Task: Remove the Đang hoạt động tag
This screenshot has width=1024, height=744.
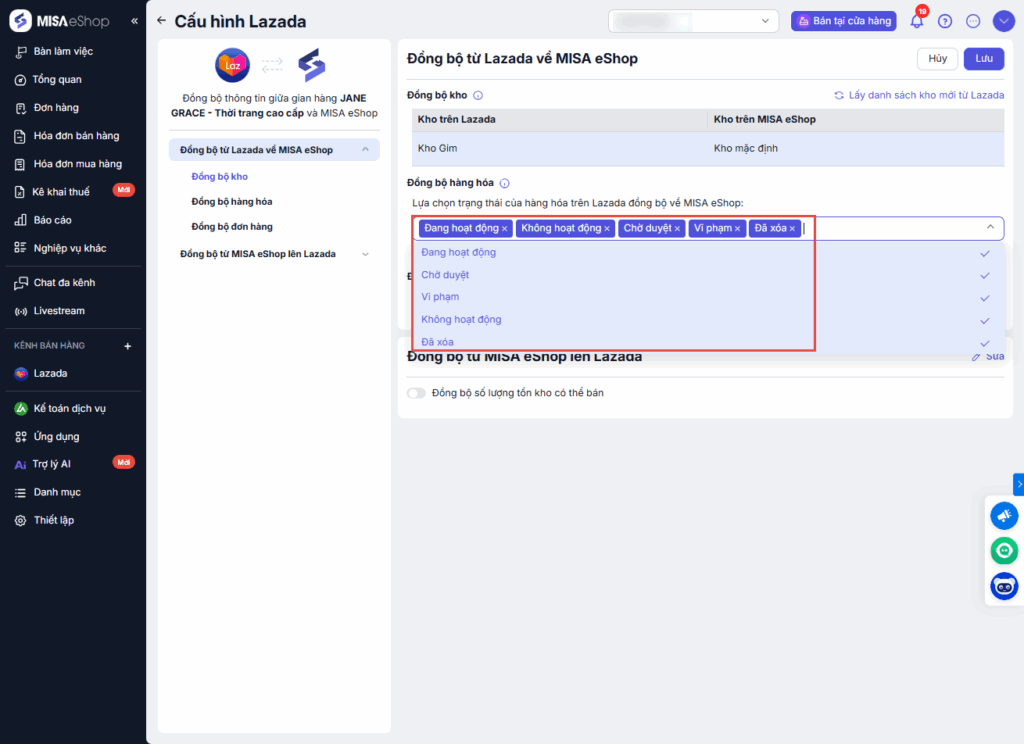Action: tap(505, 229)
